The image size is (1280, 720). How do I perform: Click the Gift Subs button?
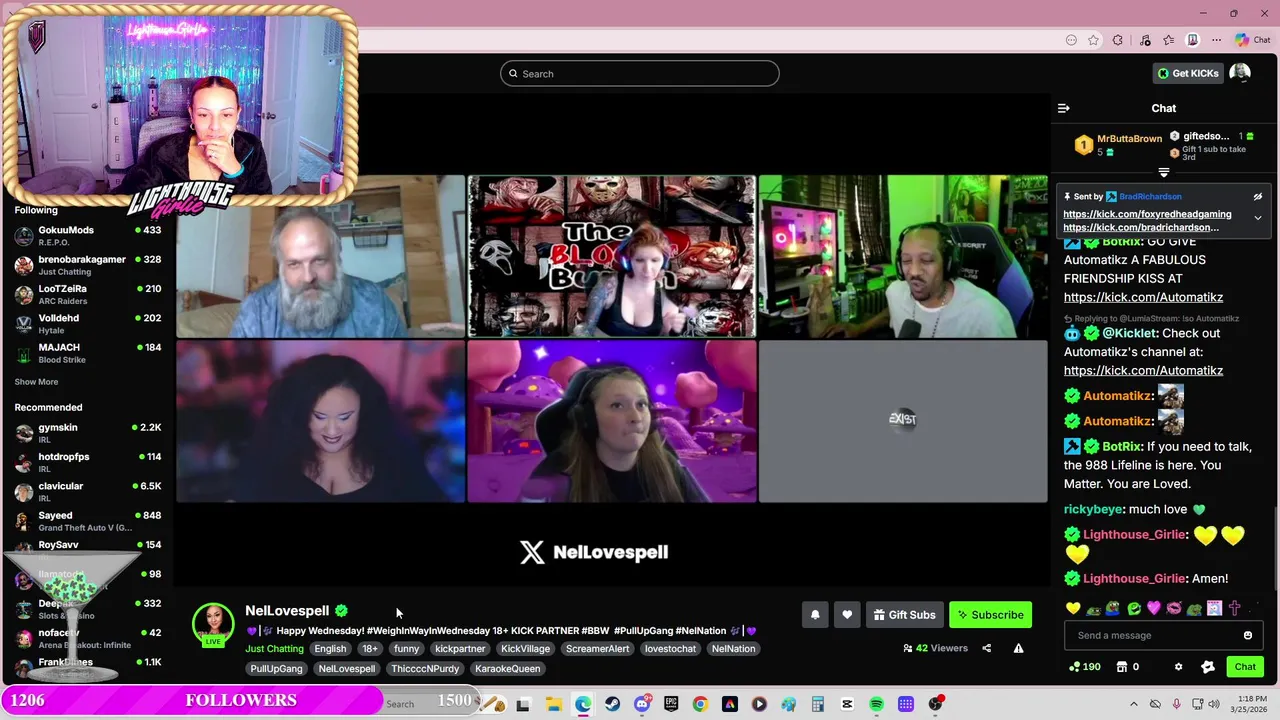904,615
